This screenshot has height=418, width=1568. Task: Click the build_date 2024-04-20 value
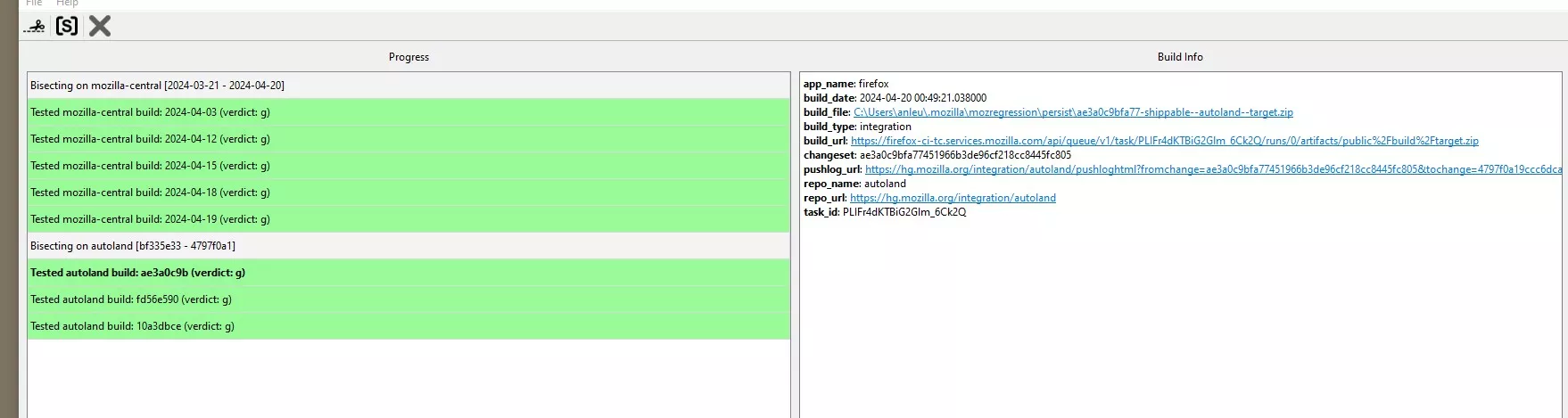923,98
